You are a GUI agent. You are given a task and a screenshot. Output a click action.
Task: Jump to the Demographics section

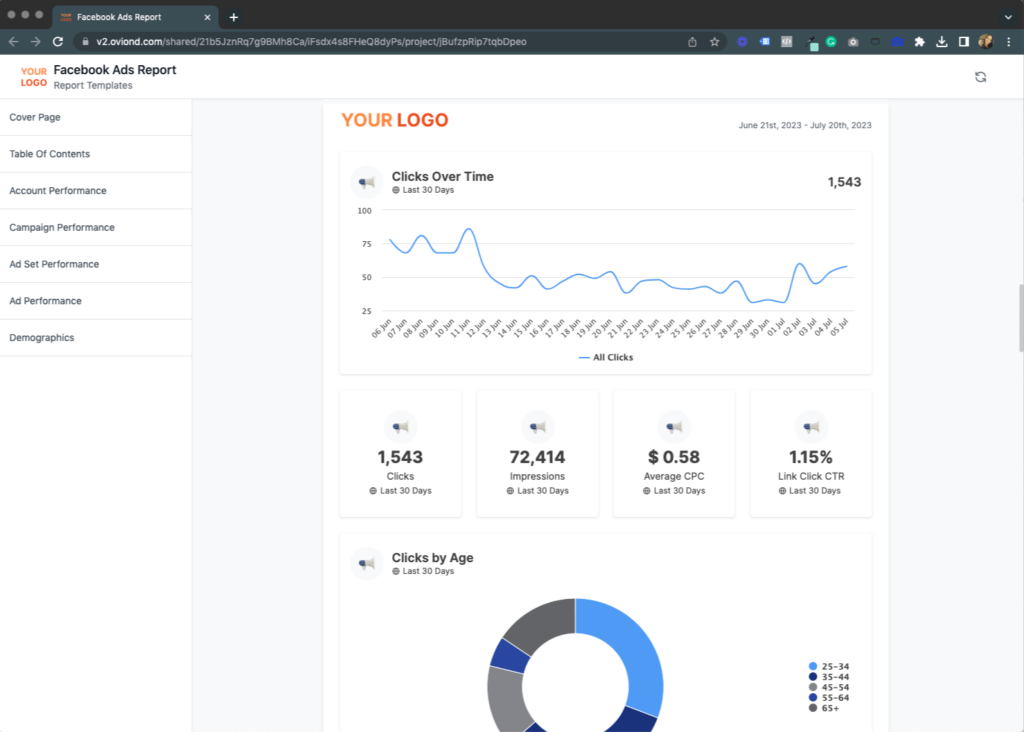pyautogui.click(x=96, y=338)
